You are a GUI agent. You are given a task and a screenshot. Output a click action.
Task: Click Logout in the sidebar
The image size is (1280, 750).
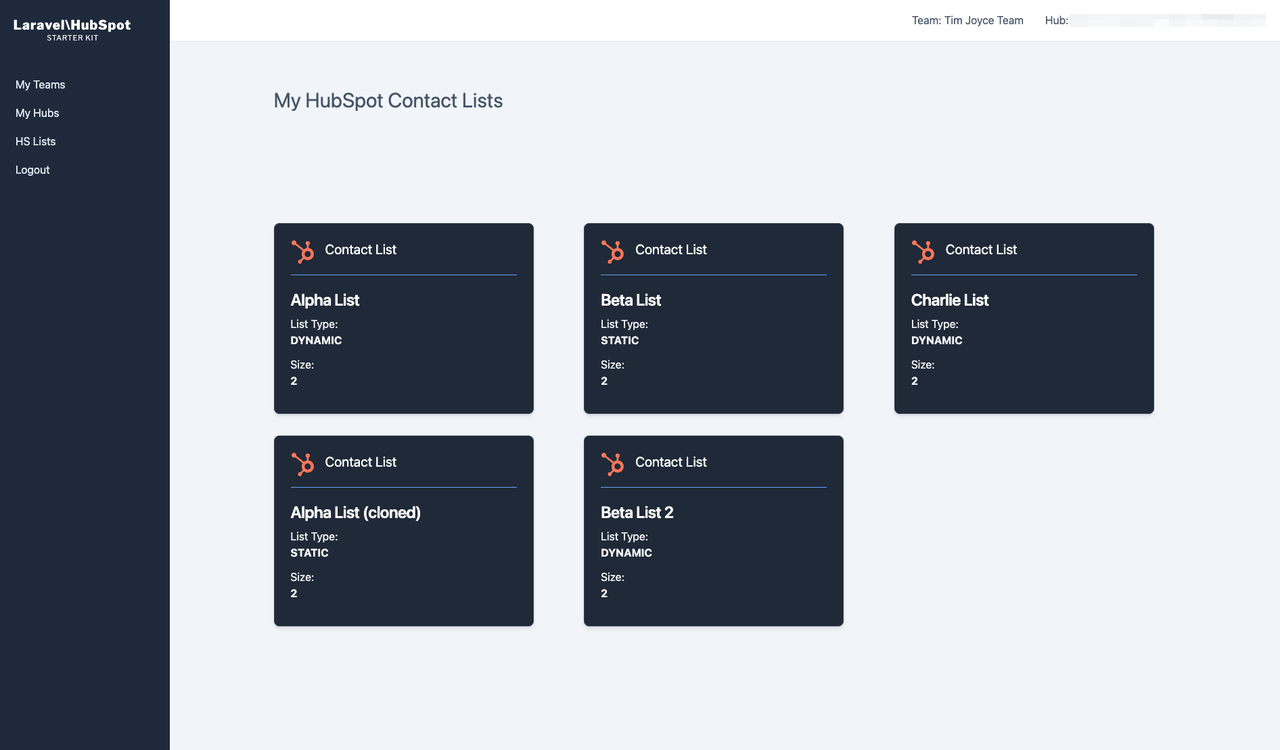[x=32, y=170]
